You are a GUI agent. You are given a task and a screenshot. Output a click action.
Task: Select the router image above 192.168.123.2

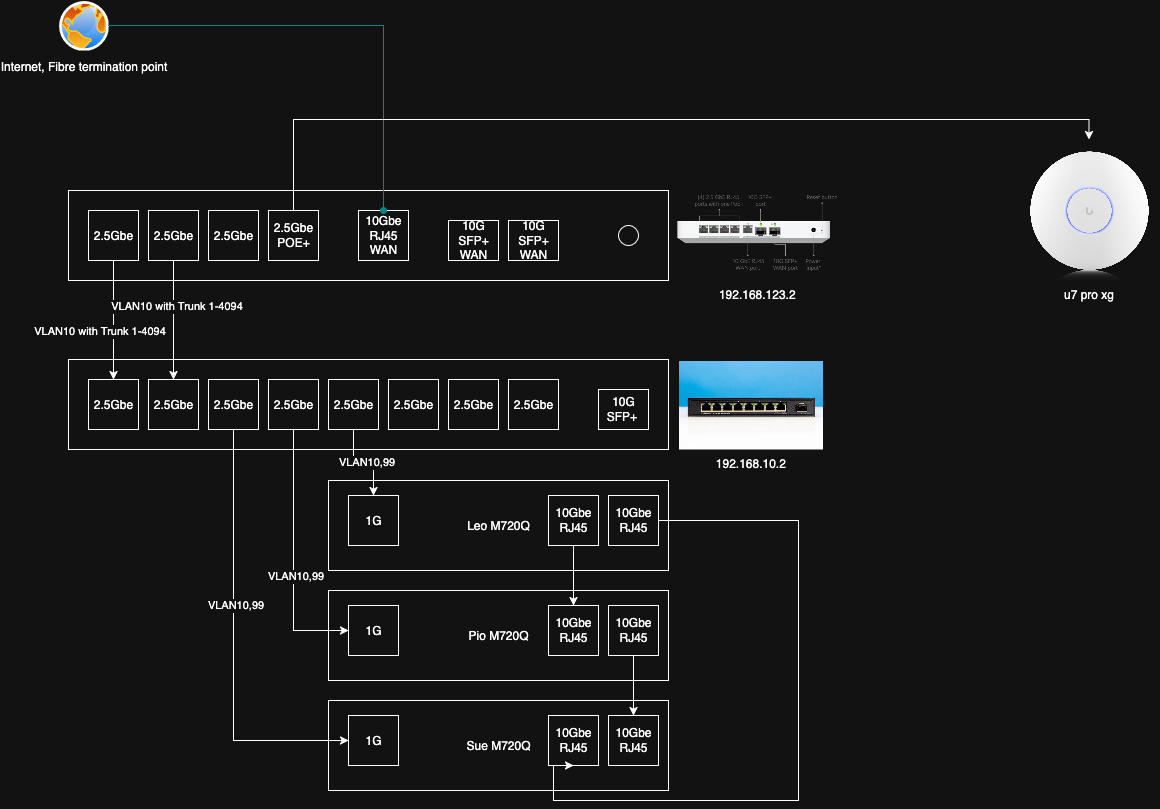758,233
